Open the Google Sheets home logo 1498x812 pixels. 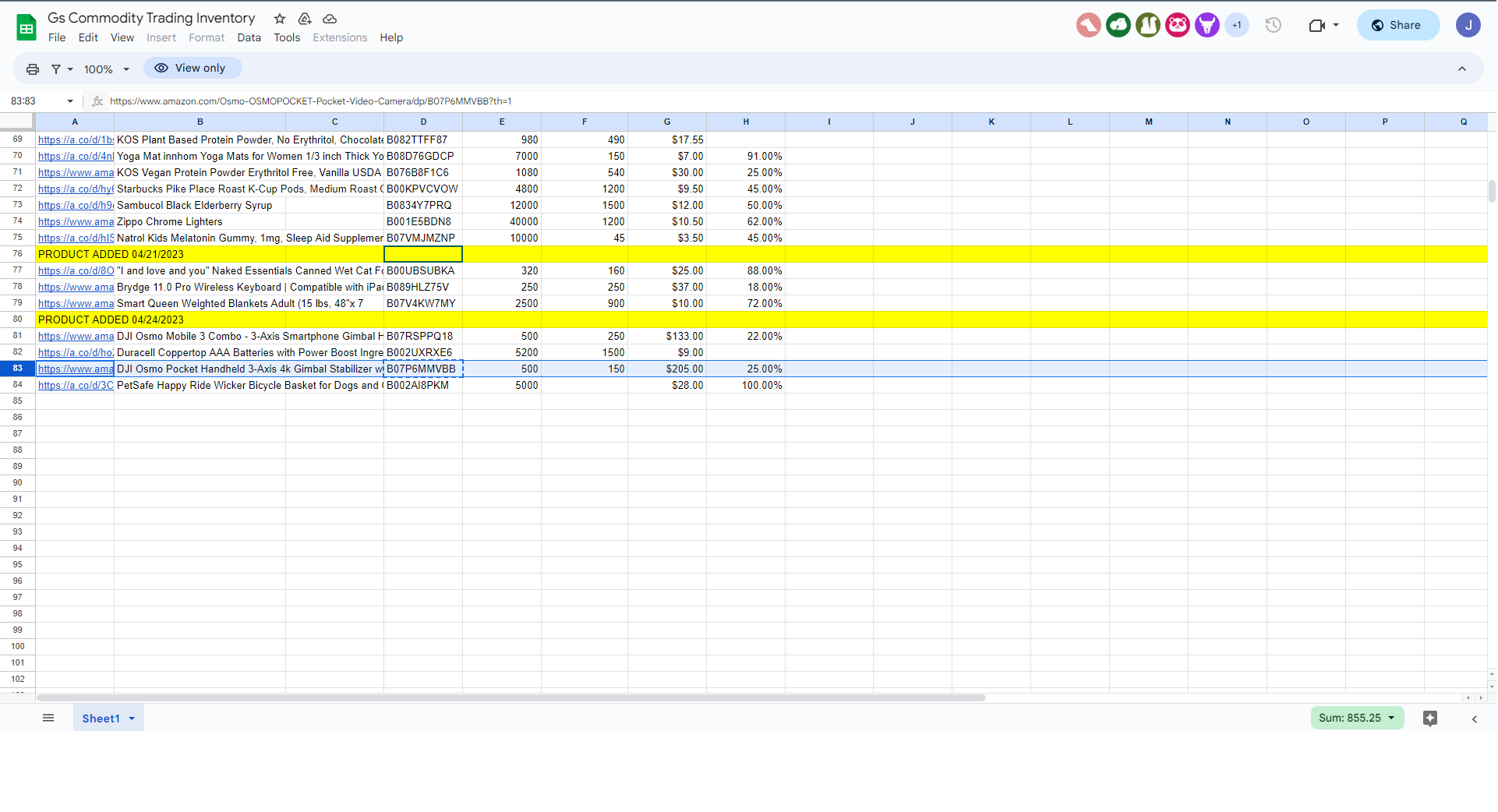[x=26, y=28]
